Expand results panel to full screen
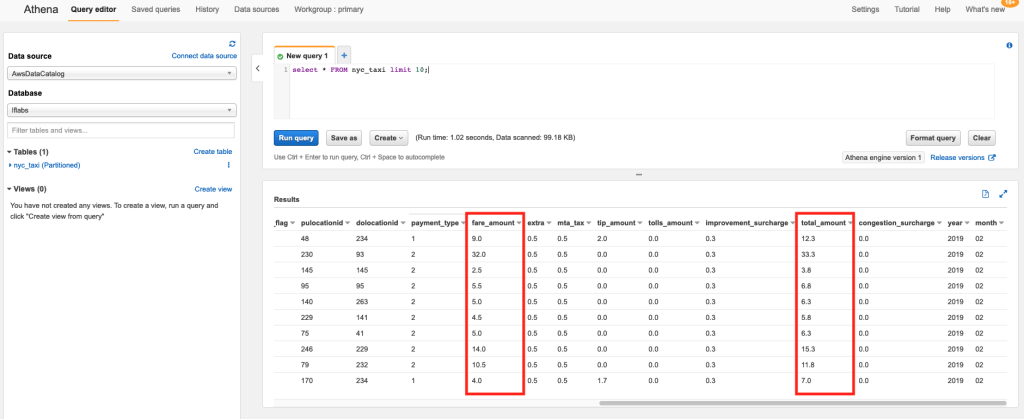1024x419 pixels. 1003,193
